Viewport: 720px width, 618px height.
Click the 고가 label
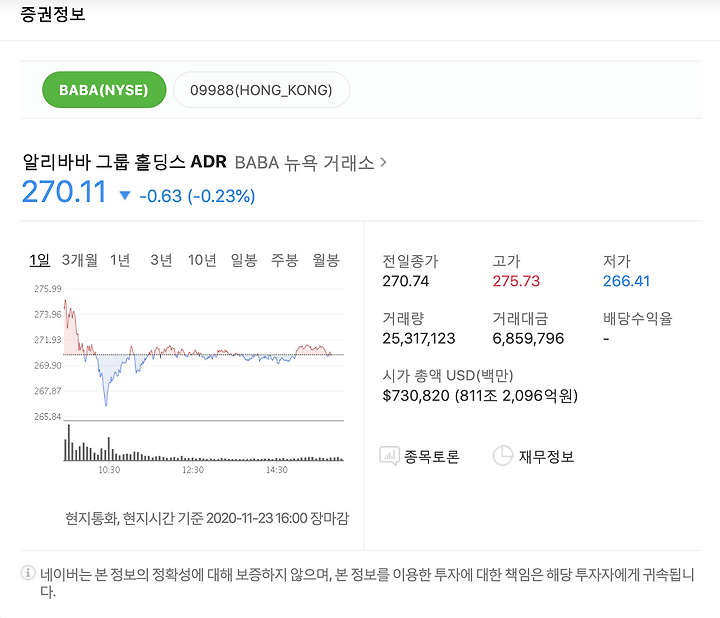pos(506,261)
